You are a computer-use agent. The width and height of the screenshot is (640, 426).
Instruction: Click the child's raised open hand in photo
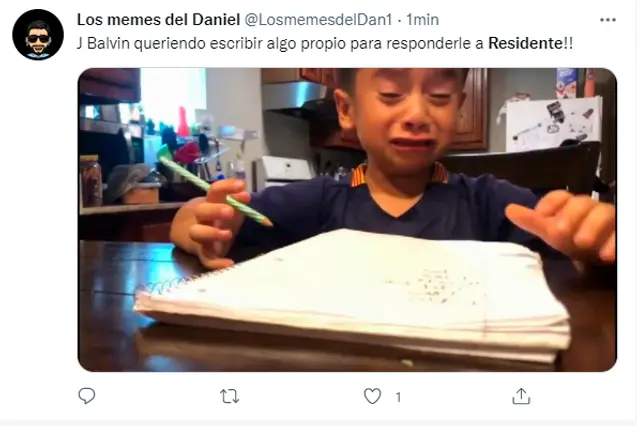click(561, 224)
